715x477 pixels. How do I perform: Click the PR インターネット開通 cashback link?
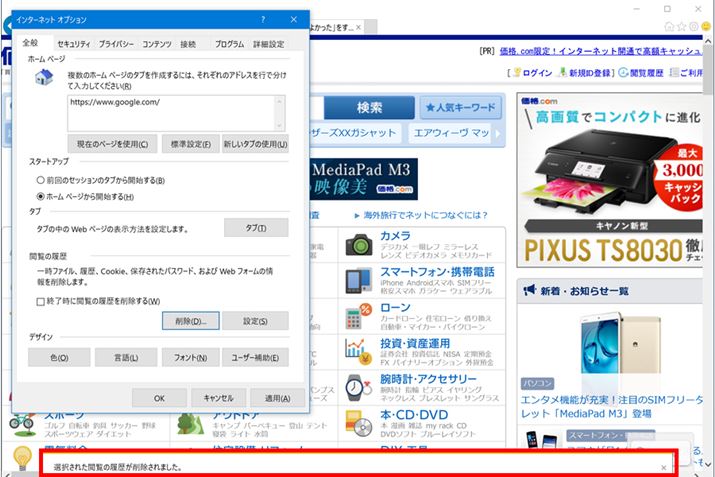click(x=601, y=51)
